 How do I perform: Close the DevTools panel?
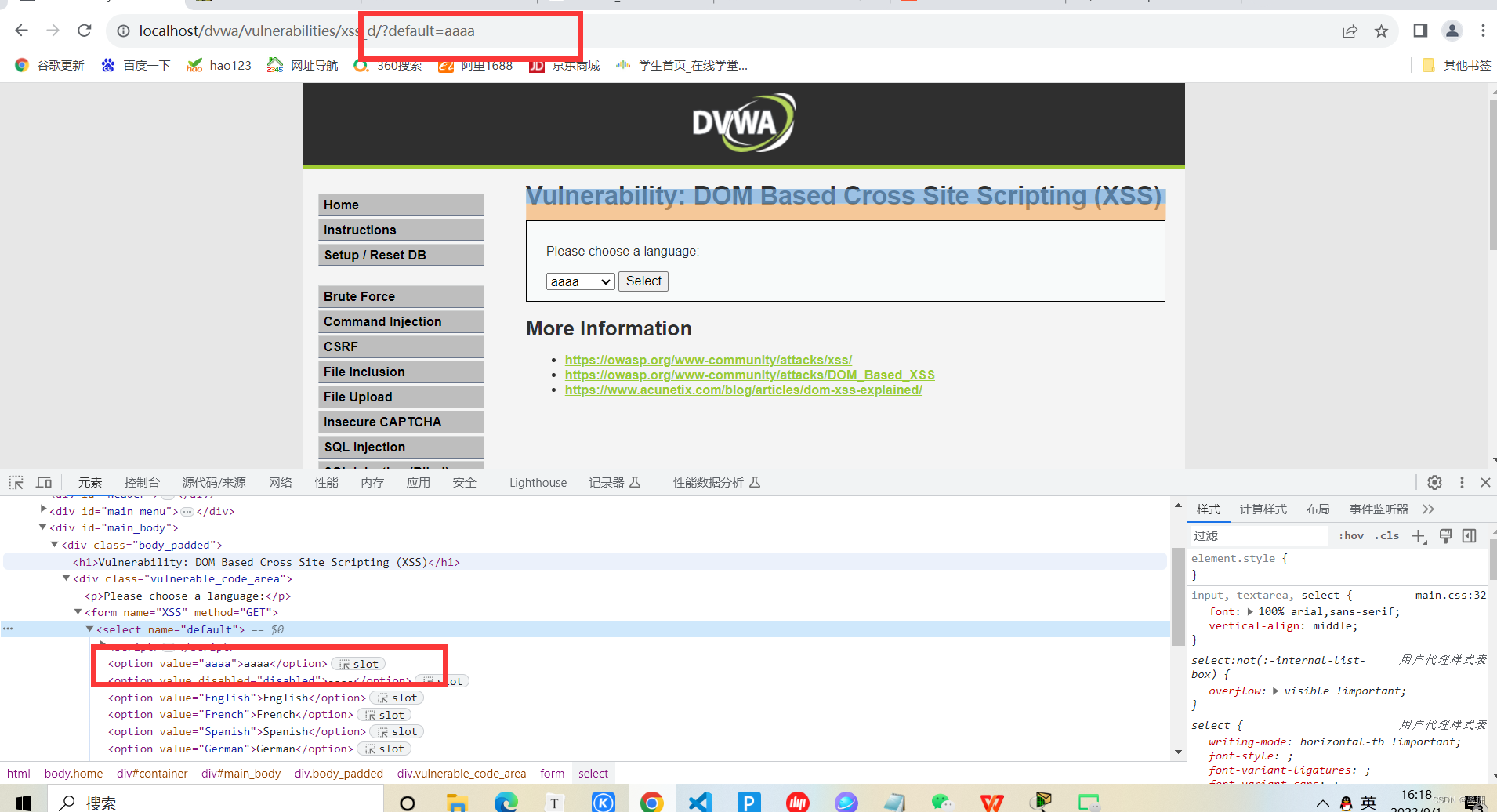1485,482
